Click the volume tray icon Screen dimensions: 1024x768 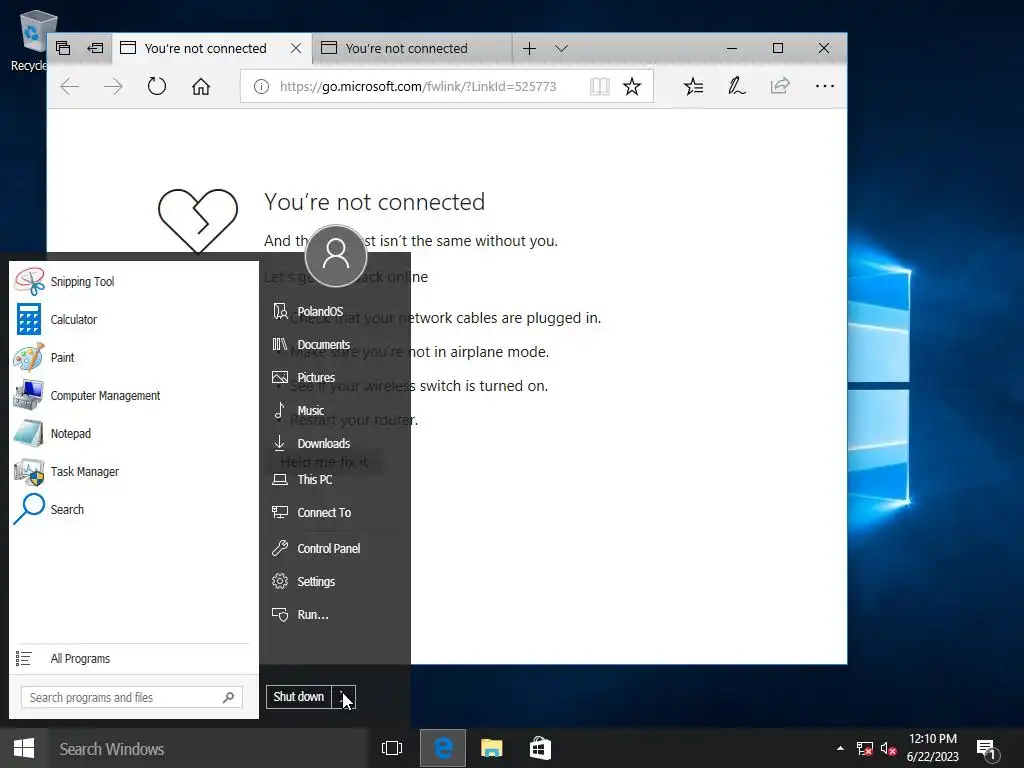pos(888,748)
